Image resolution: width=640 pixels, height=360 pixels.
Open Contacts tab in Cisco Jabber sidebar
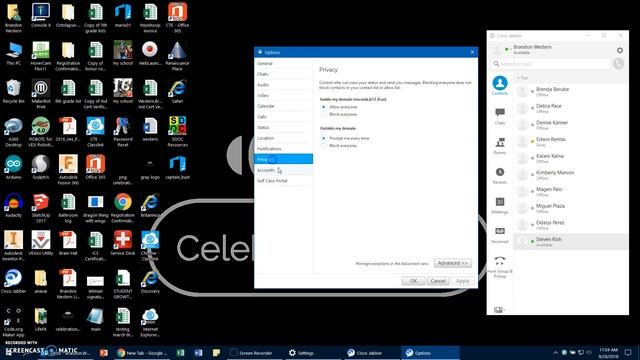click(x=500, y=86)
